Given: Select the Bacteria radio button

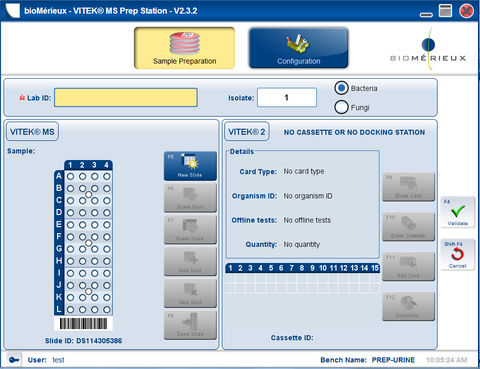Looking at the screenshot, I should click(341, 88).
